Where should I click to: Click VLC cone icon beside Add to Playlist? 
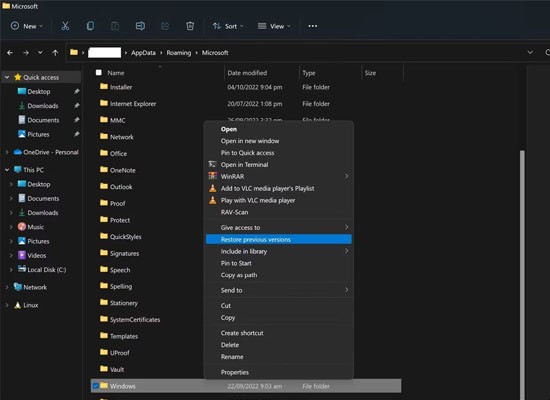point(213,188)
